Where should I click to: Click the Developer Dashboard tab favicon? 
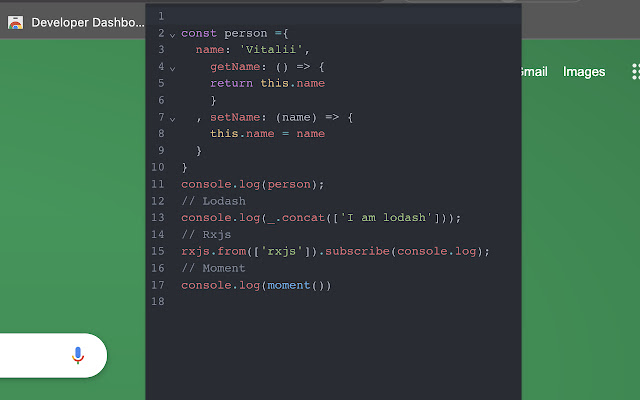click(16, 22)
